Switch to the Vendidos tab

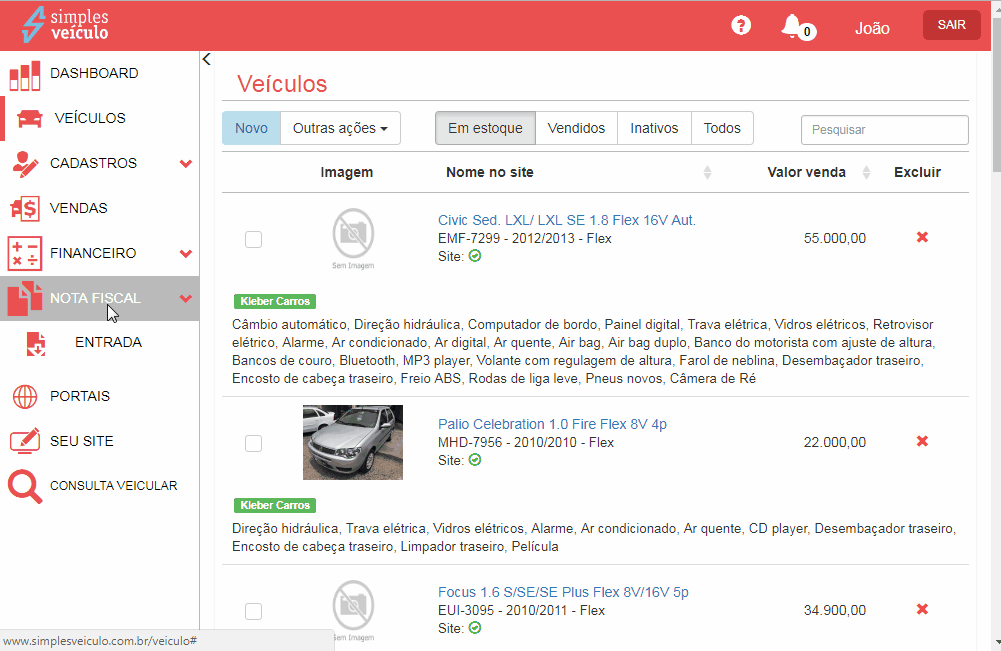coord(576,128)
